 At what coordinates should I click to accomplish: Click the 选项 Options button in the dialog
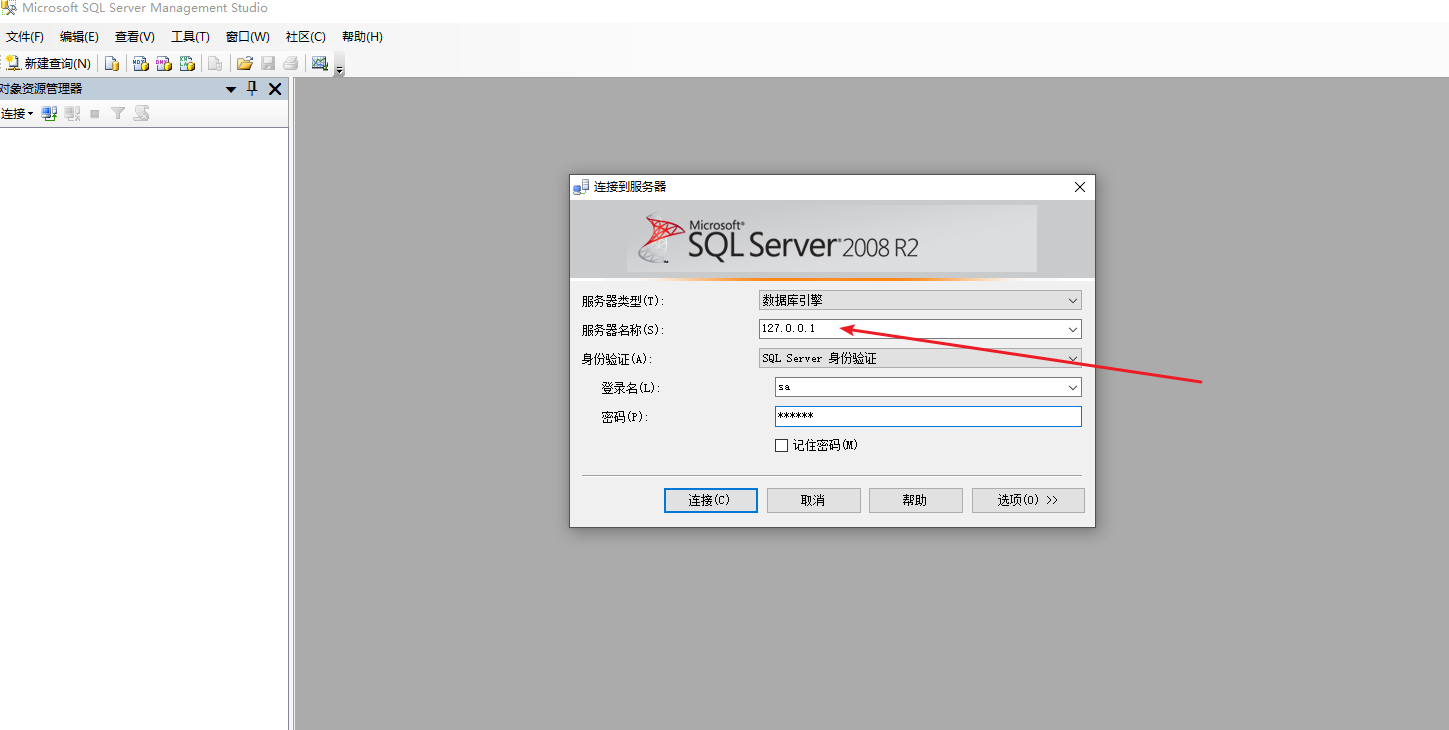pos(1028,500)
